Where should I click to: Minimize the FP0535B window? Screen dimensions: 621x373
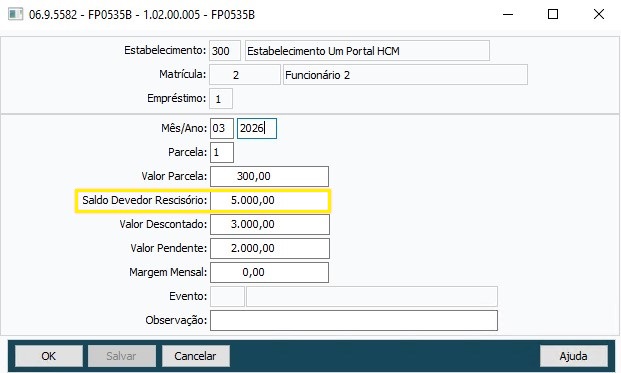(508, 15)
